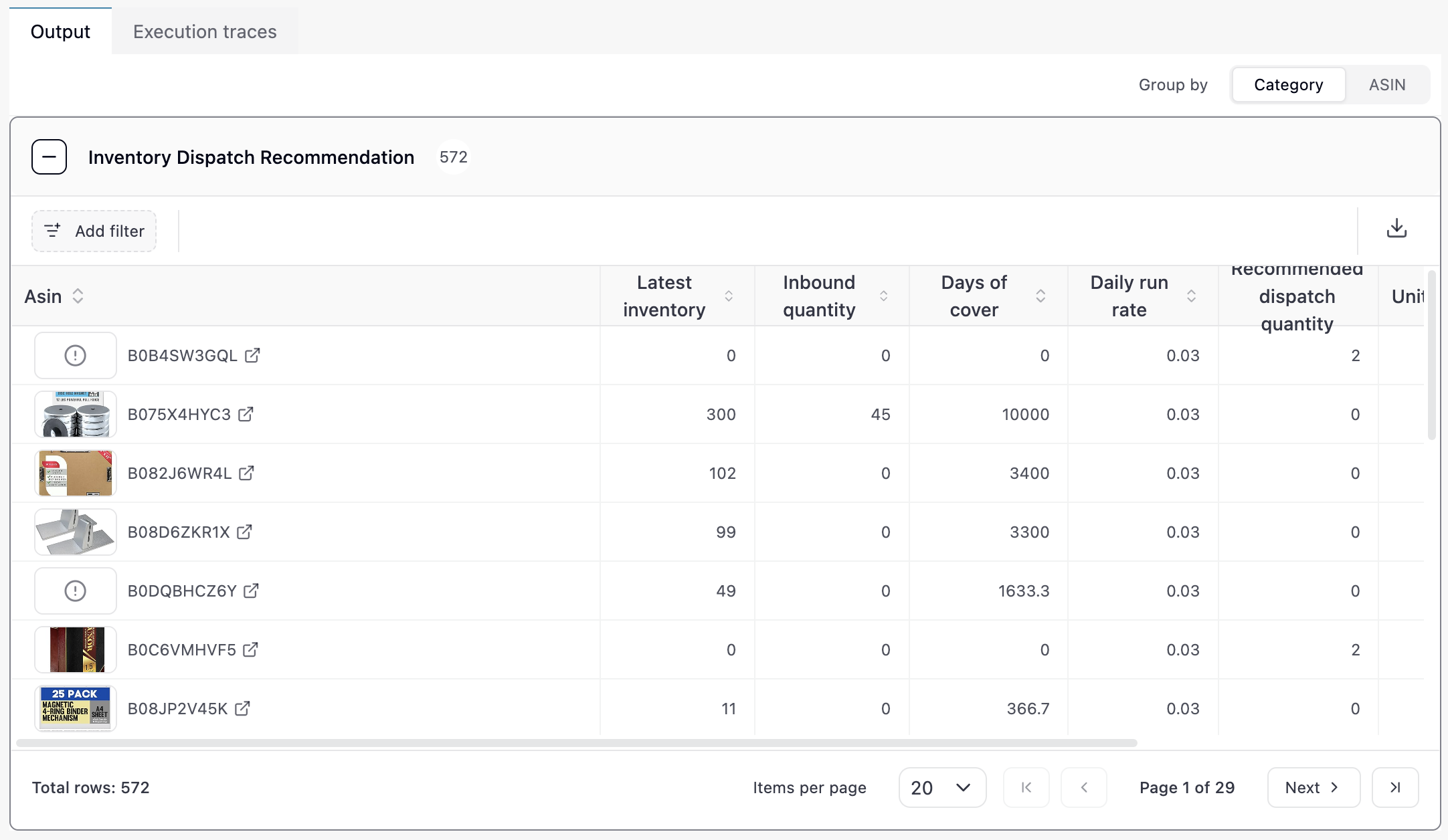Click the B08JP2V45K product thumbnail
Screen dimensions: 1448x840
[75, 708]
